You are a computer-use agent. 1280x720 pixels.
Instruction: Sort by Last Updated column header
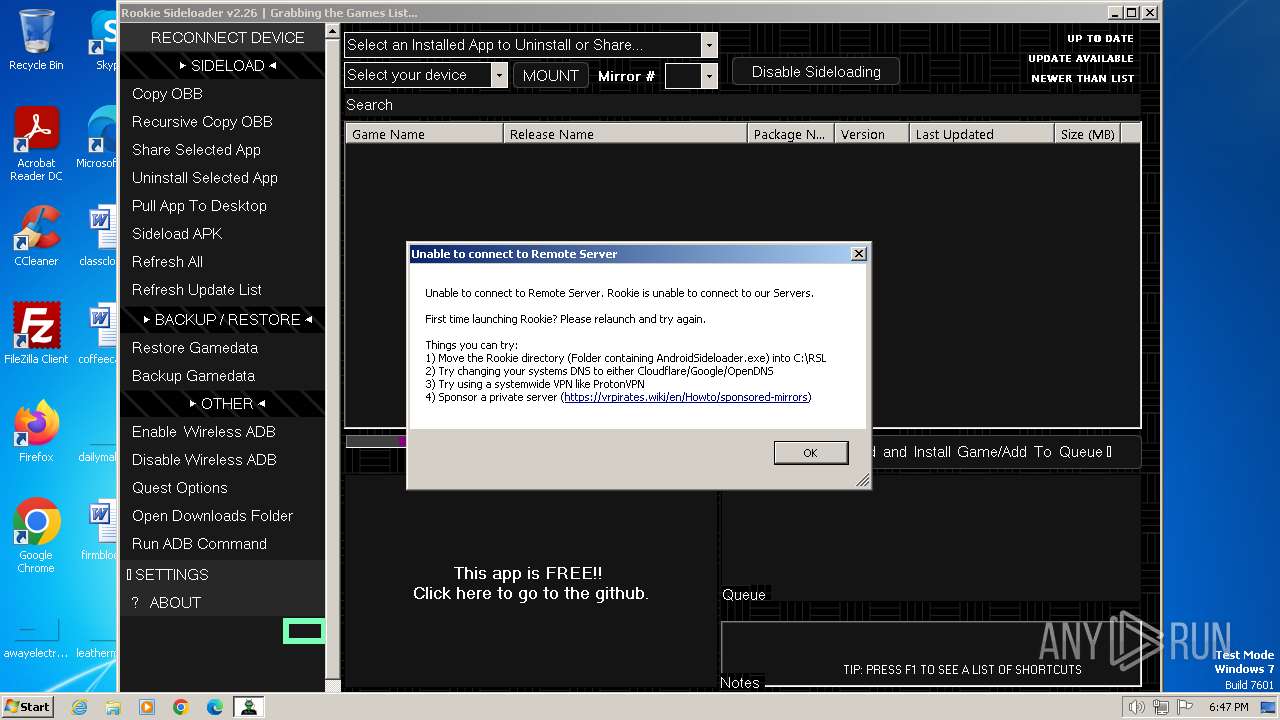[982, 134]
